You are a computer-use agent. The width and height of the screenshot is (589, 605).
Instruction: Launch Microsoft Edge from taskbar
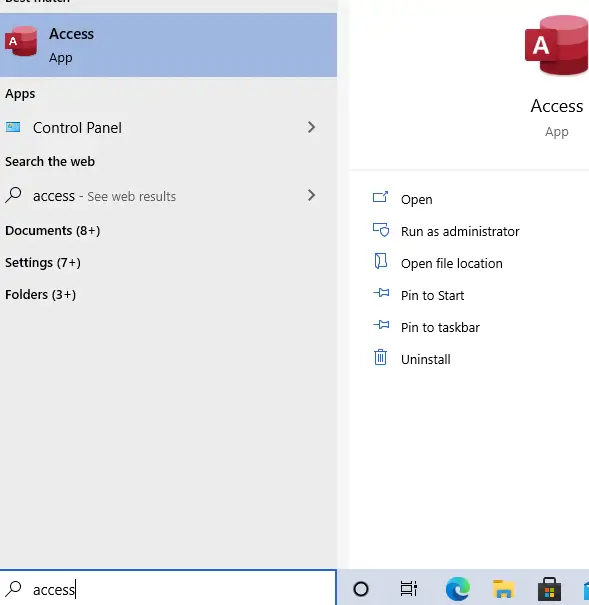point(457,589)
